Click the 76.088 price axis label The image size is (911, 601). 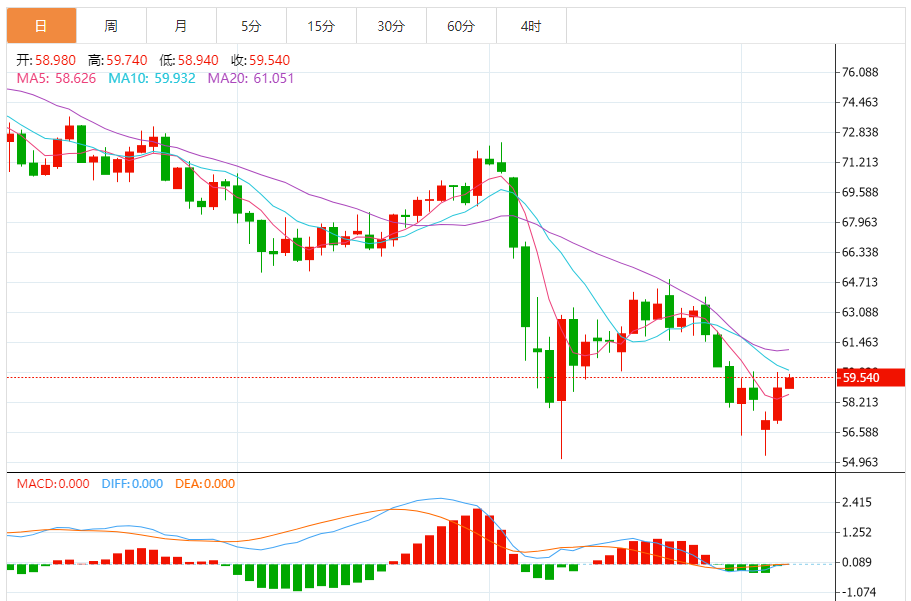[860, 72]
